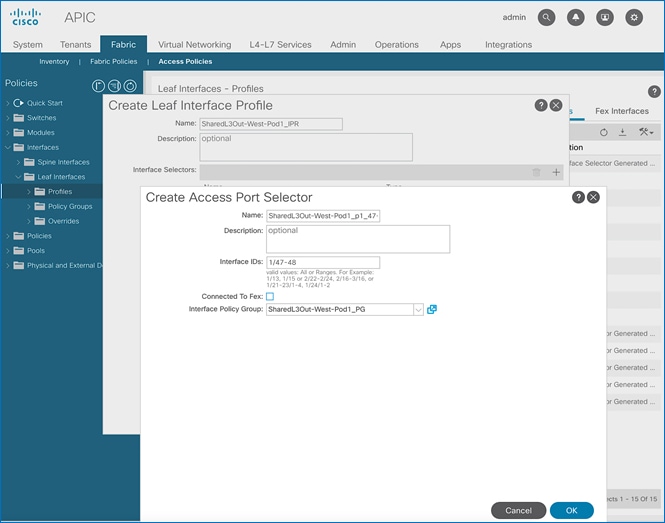
Task: Go to Access Policies submenu
Action: click(x=185, y=62)
